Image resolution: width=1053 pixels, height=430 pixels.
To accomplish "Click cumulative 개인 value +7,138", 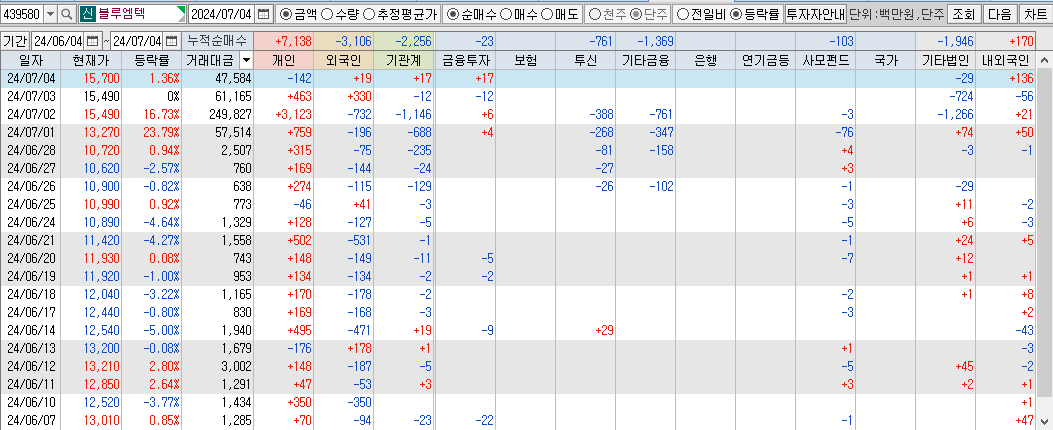I will coord(284,42).
